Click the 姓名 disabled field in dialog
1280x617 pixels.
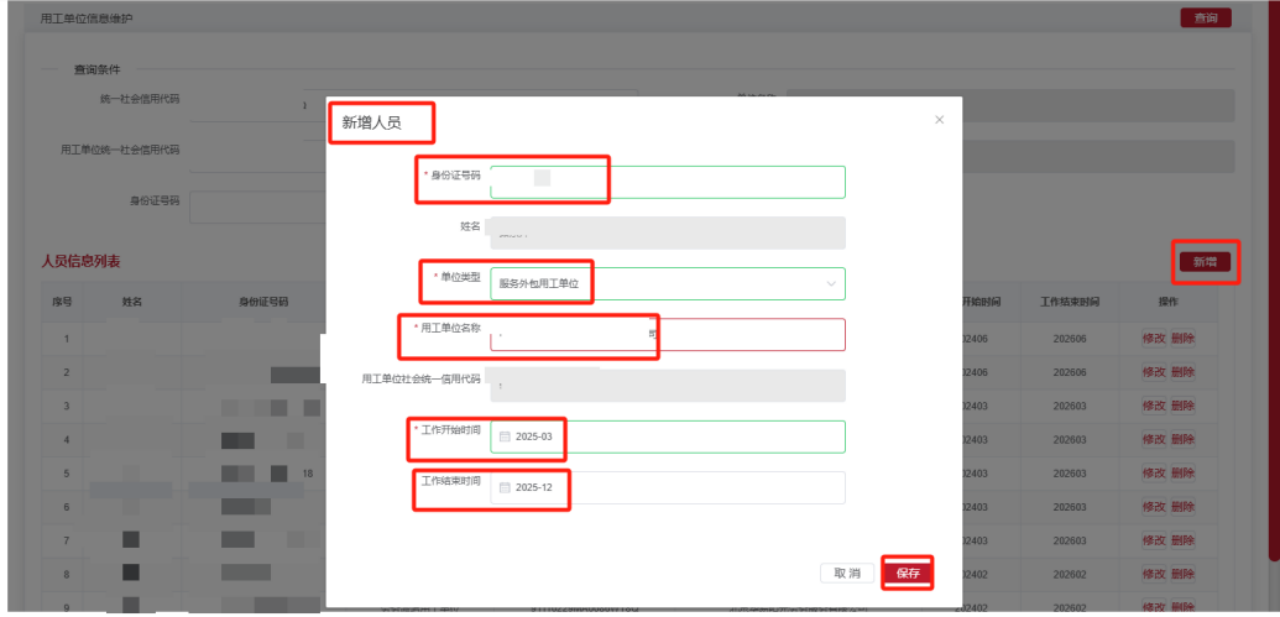tap(667, 233)
